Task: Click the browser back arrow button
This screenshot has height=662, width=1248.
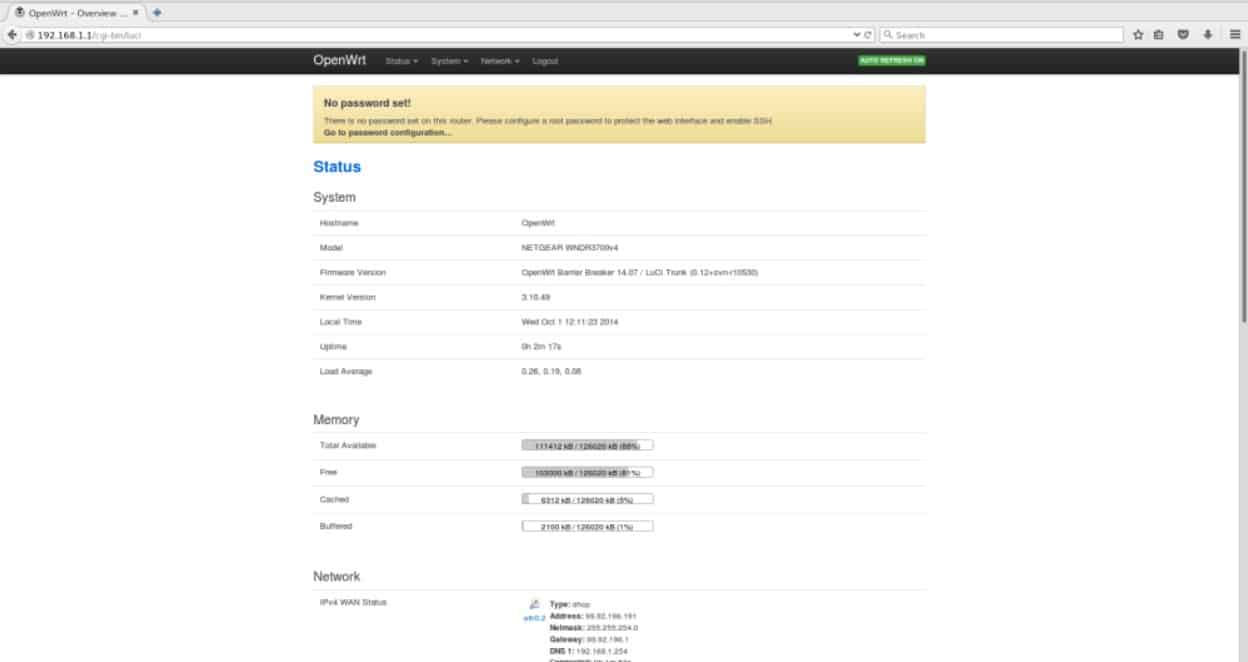Action: pos(12,34)
